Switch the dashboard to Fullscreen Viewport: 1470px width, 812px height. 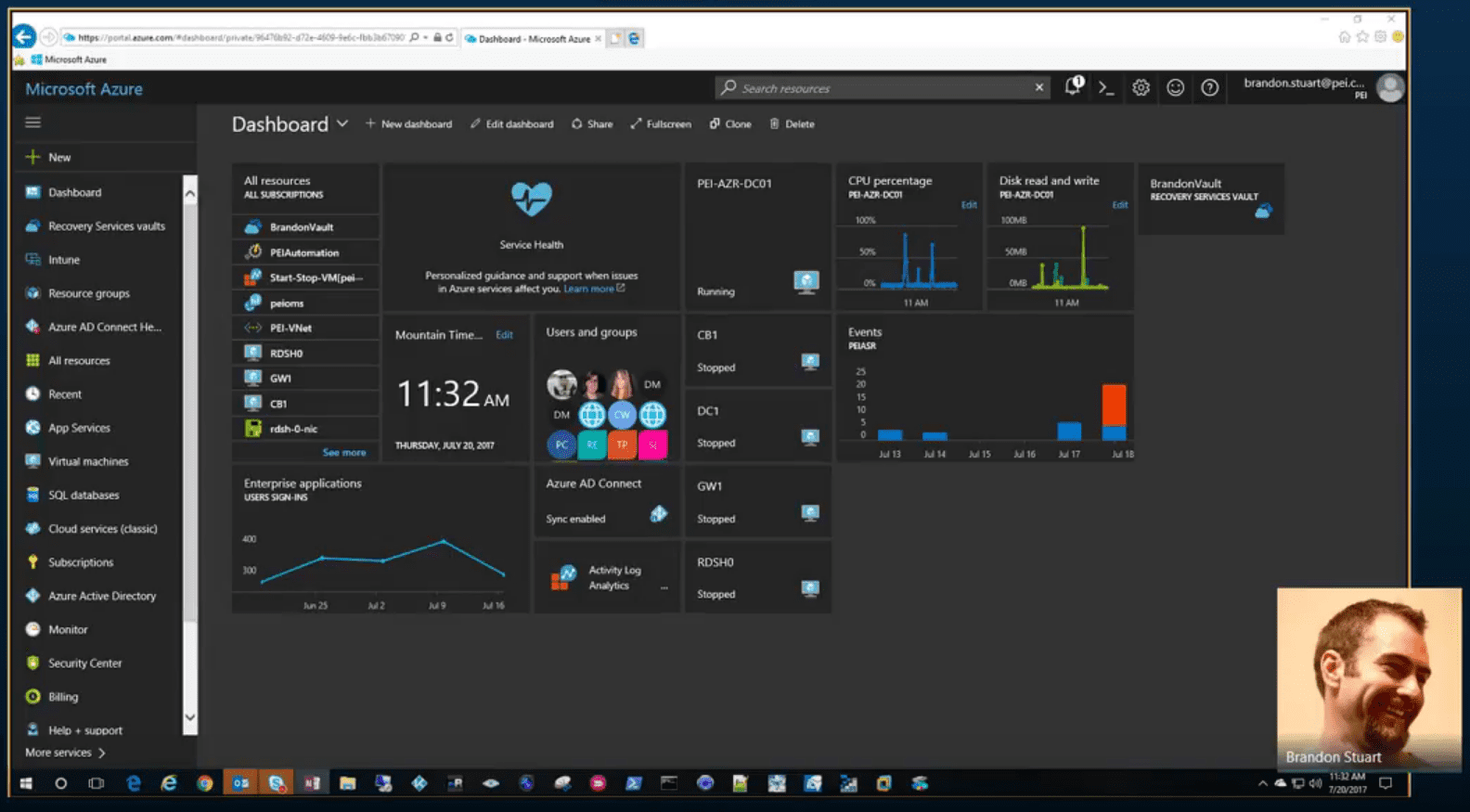pos(661,123)
